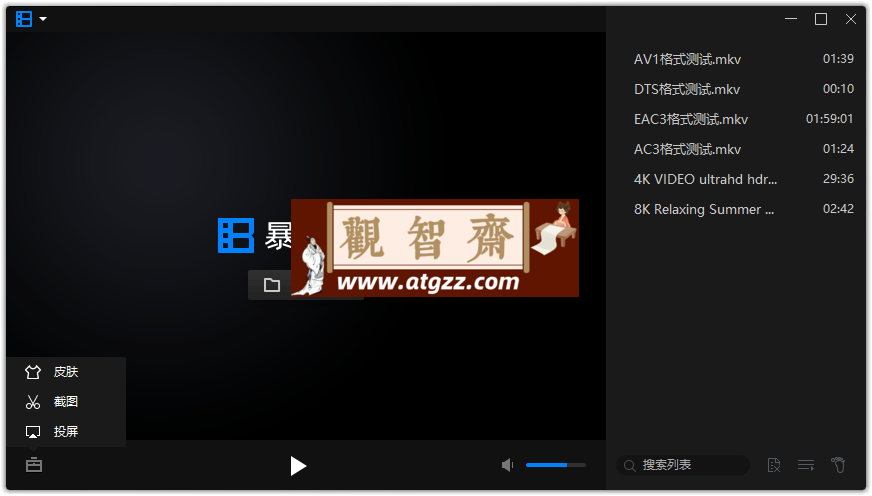872x496 pixels.
Task: Select 截图 screenshot option
Action: (66, 401)
